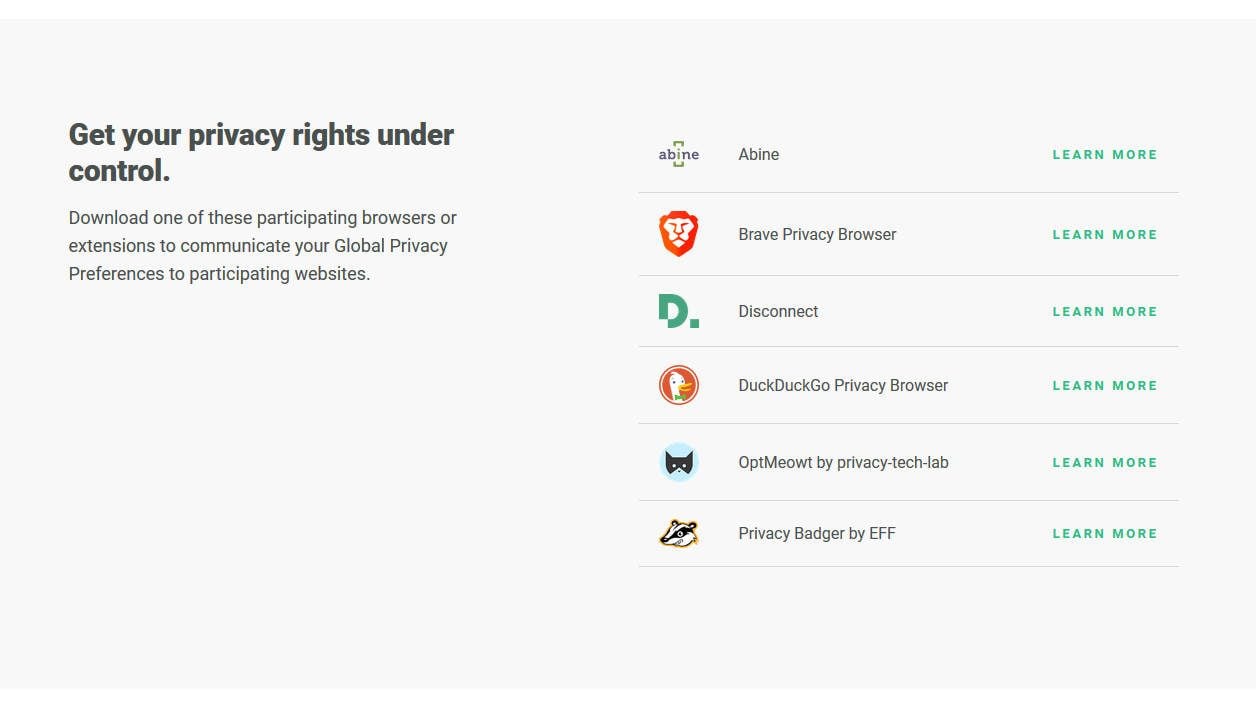Open Learn More for Abine
This screenshot has width=1256, height=708.
(x=1105, y=155)
